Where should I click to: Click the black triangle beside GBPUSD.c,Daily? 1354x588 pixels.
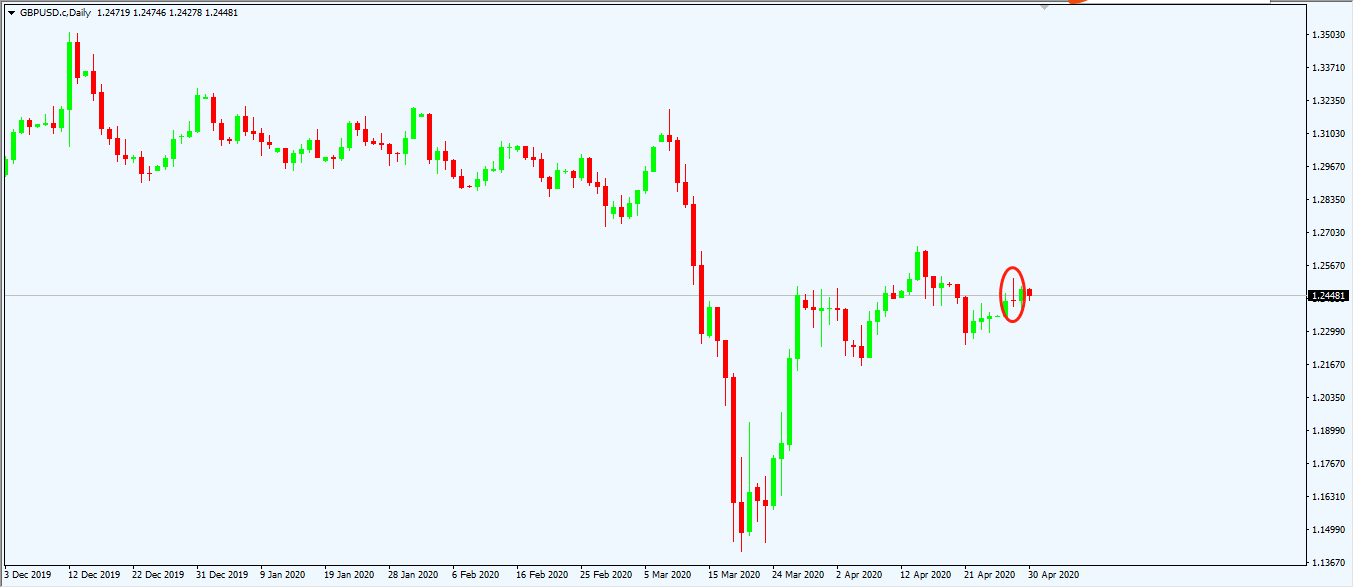coord(11,13)
